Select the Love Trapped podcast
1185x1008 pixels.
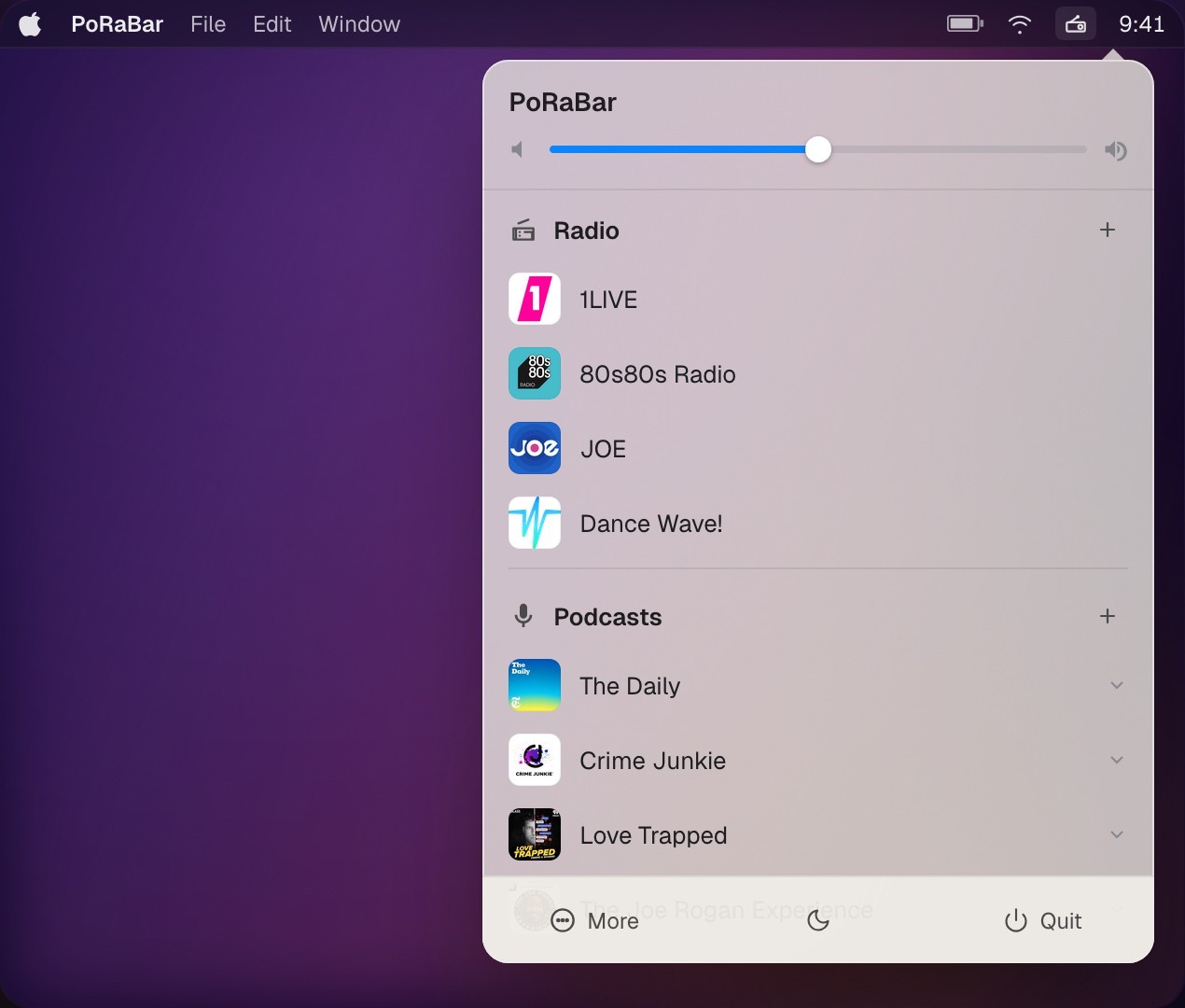[818, 834]
